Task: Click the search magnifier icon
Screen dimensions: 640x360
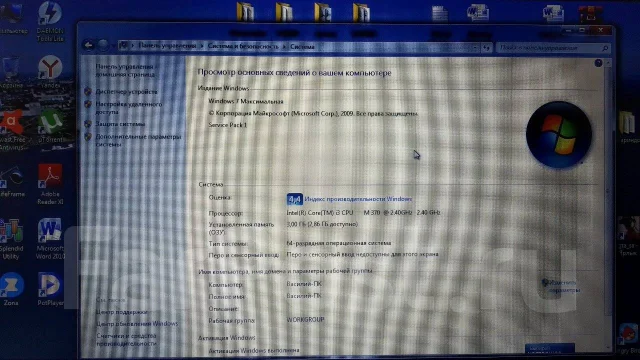Action: [x=605, y=48]
